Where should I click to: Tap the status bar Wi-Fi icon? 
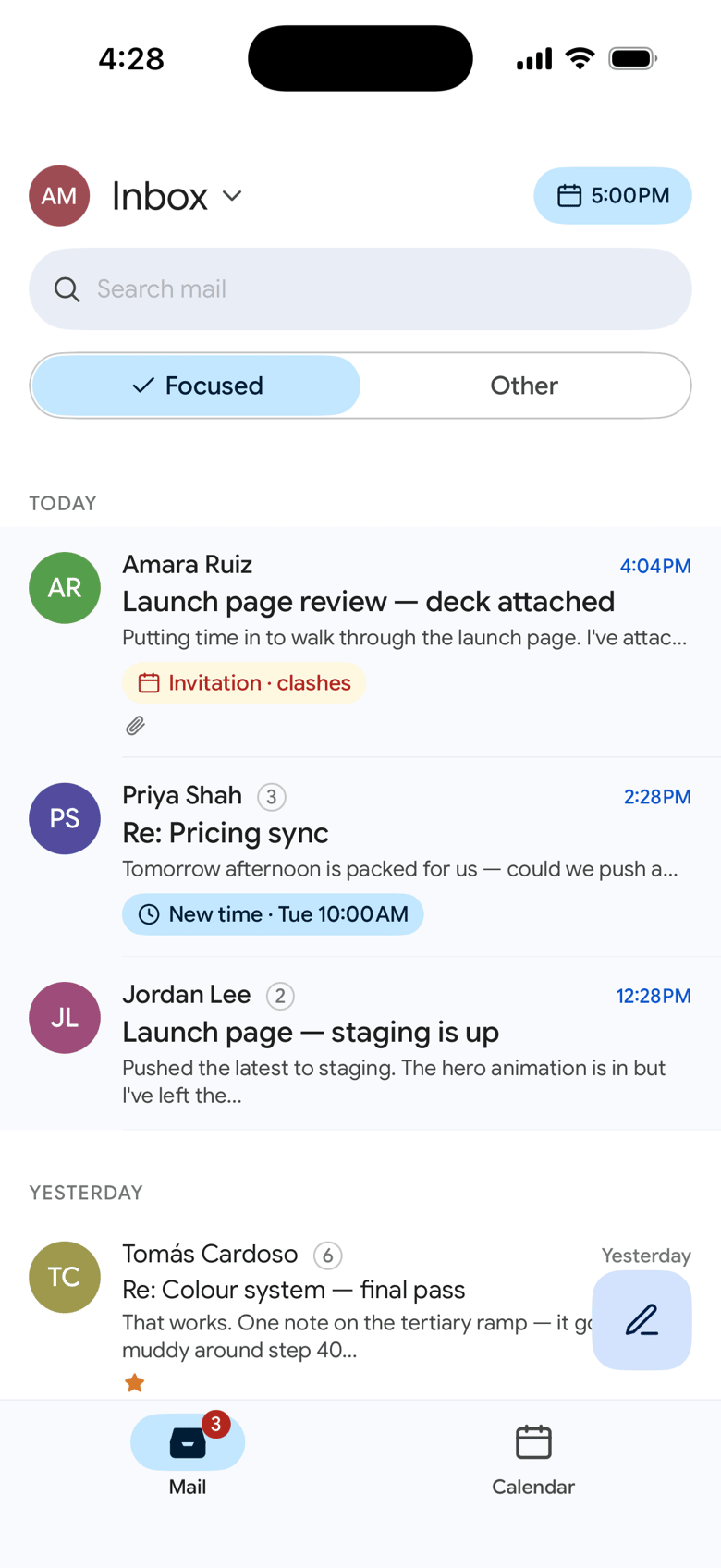[580, 58]
